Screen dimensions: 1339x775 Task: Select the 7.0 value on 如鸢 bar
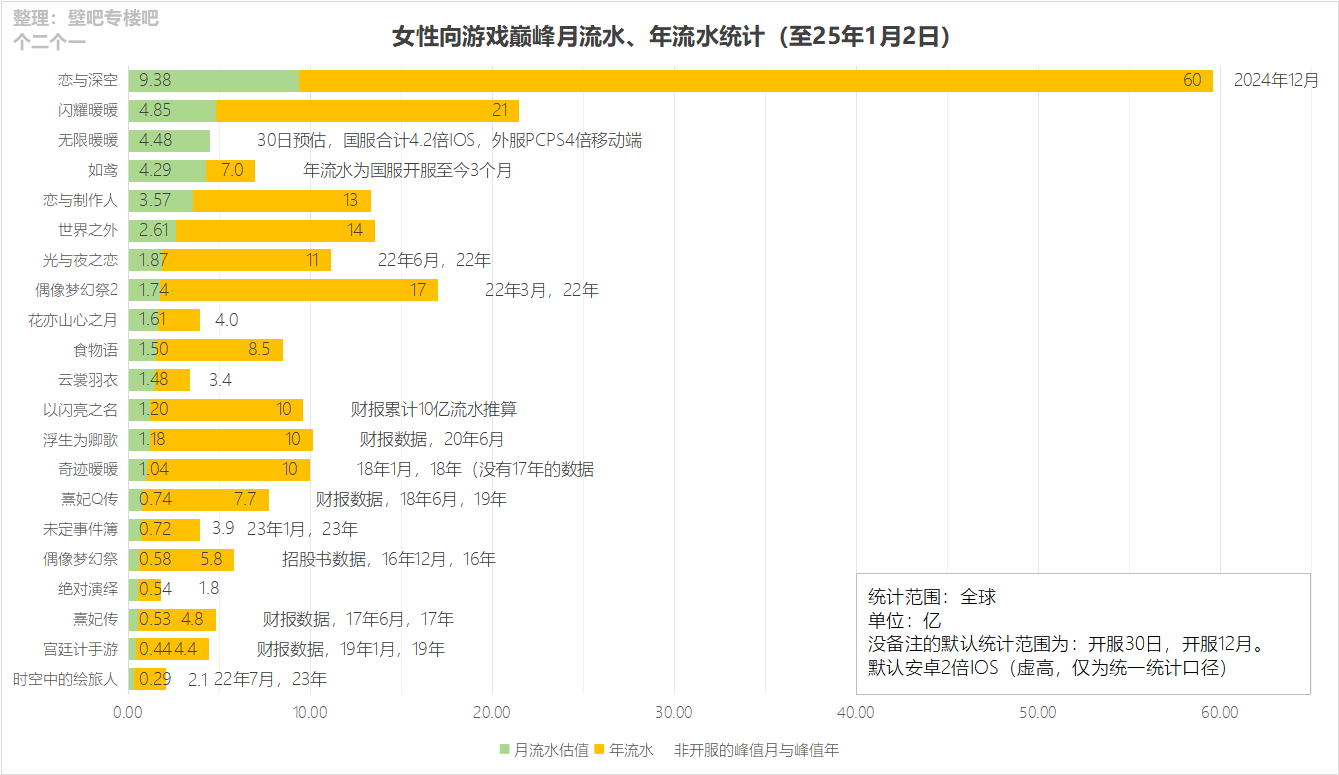tap(232, 171)
